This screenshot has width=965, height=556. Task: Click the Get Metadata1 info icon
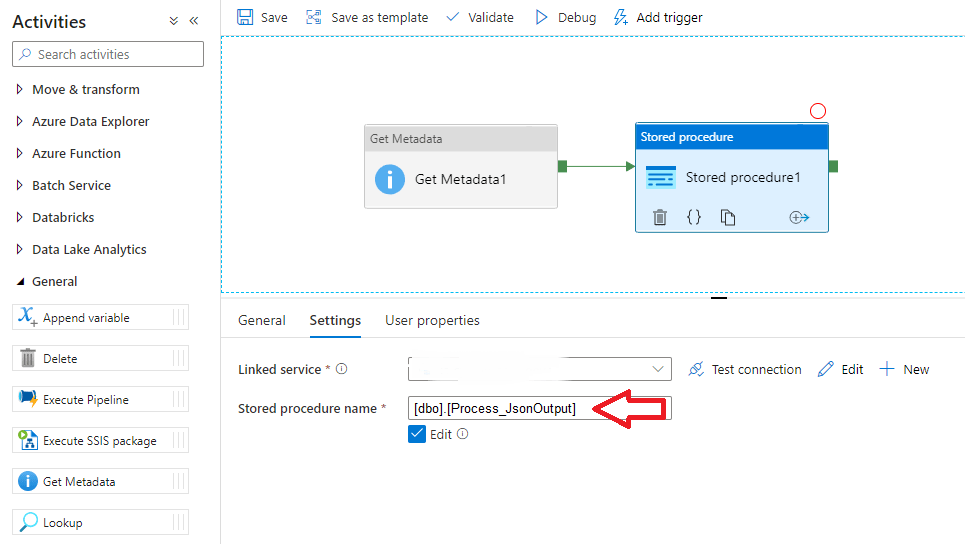coord(389,179)
